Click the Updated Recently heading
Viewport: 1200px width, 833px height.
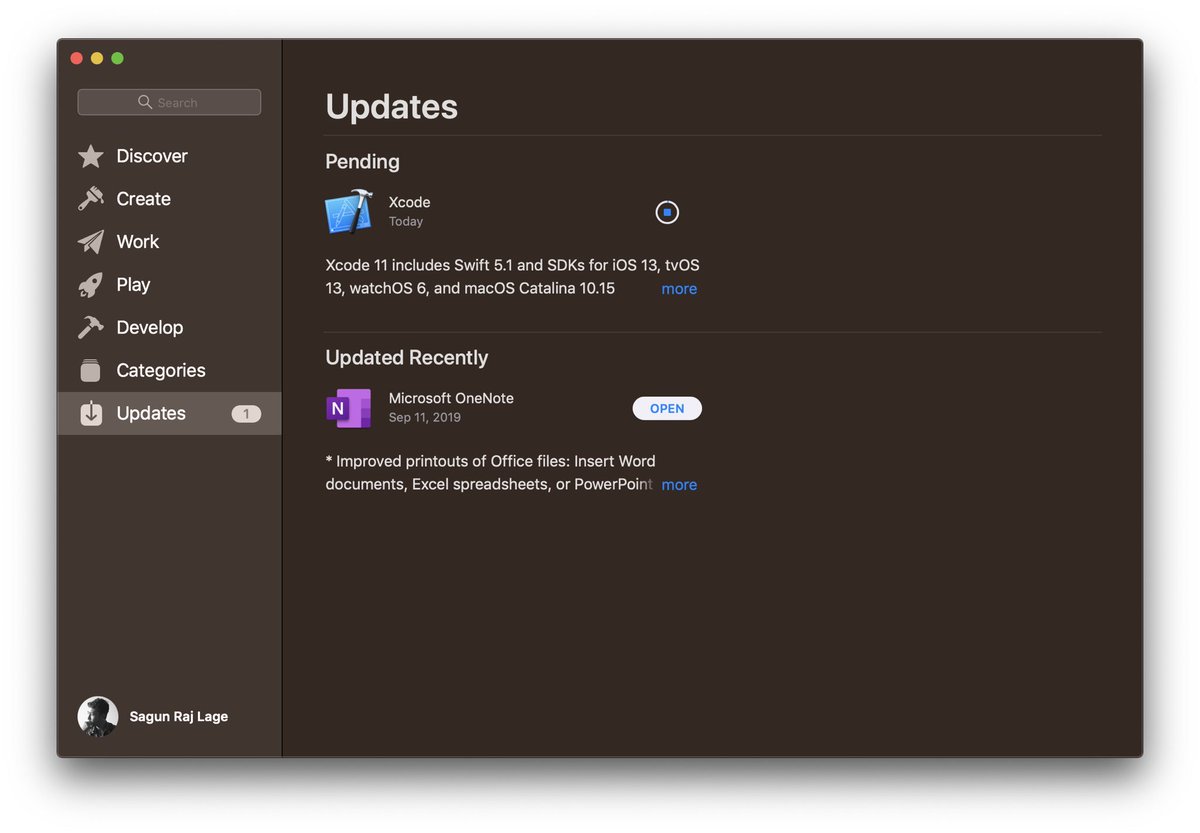pos(407,358)
